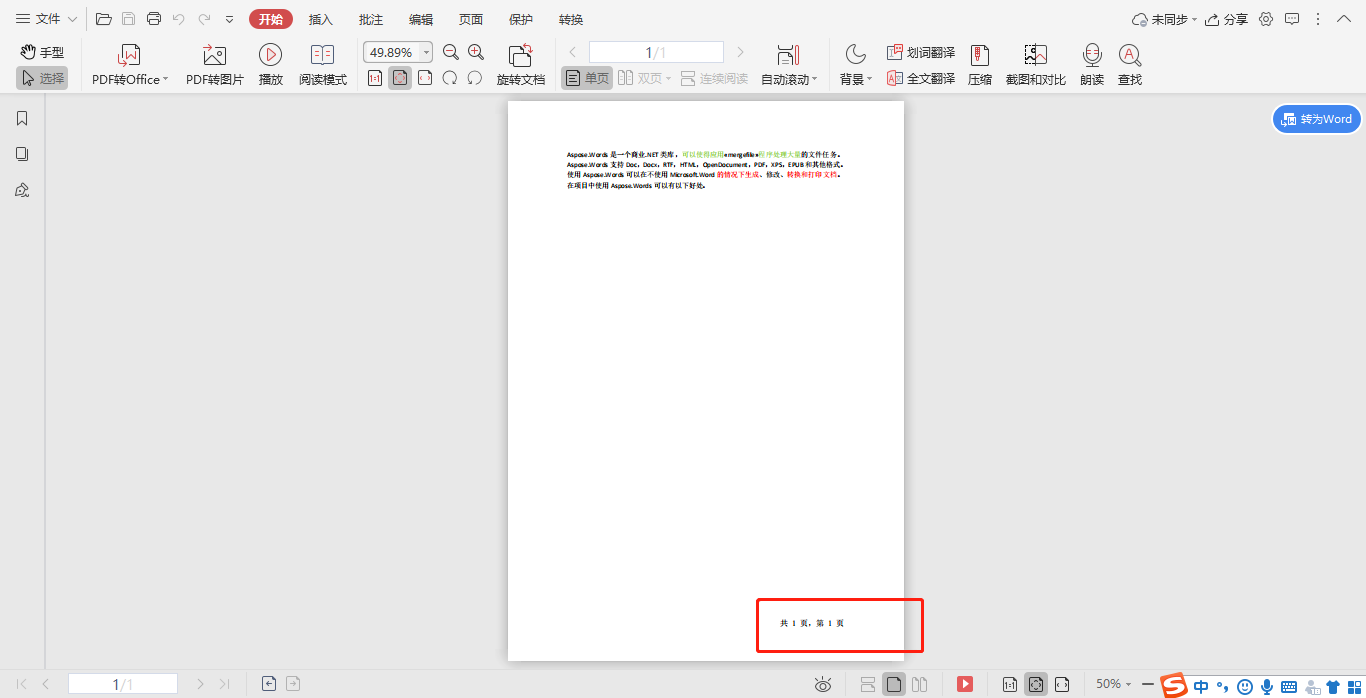Switch to the 插入 tab
The width and height of the screenshot is (1366, 698).
(x=321, y=19)
